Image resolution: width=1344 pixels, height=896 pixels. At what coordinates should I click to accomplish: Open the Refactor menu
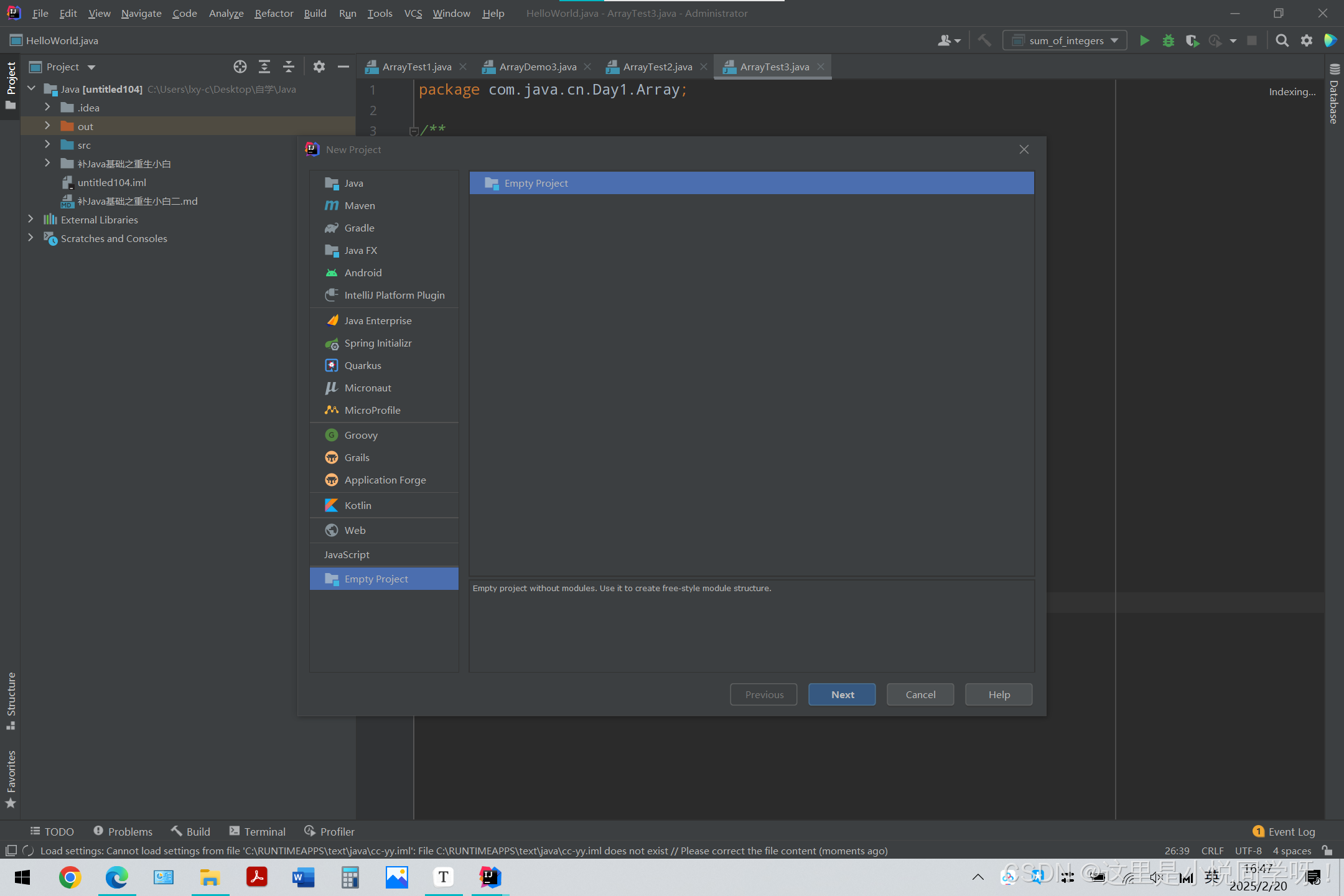pyautogui.click(x=273, y=13)
